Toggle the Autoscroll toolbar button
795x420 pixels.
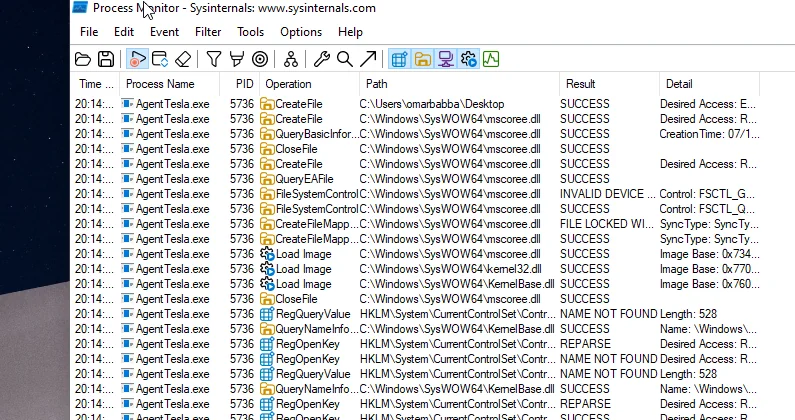click(160, 59)
